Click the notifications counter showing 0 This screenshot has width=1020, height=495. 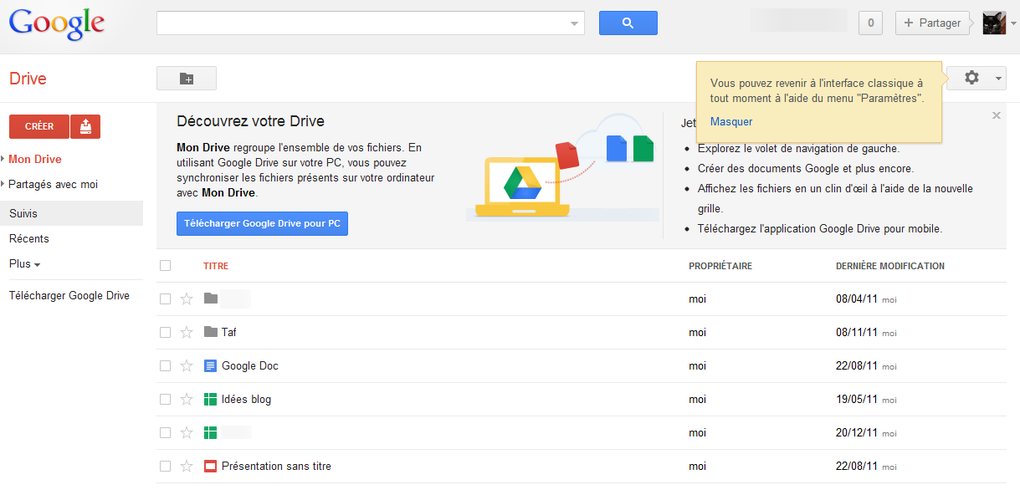pos(870,23)
